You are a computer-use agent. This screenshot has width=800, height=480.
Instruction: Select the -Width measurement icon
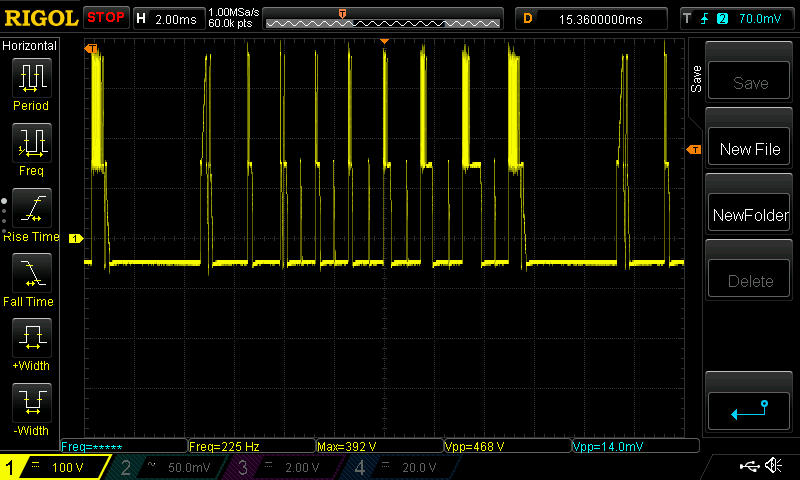tap(31, 402)
